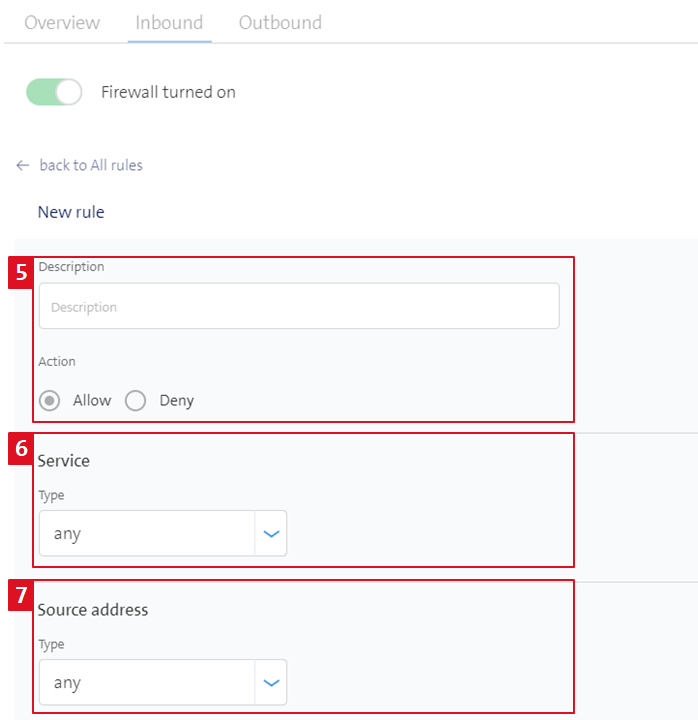Click the red step 5 marker
Screen dimensions: 698x720
pyautogui.click(x=21, y=272)
